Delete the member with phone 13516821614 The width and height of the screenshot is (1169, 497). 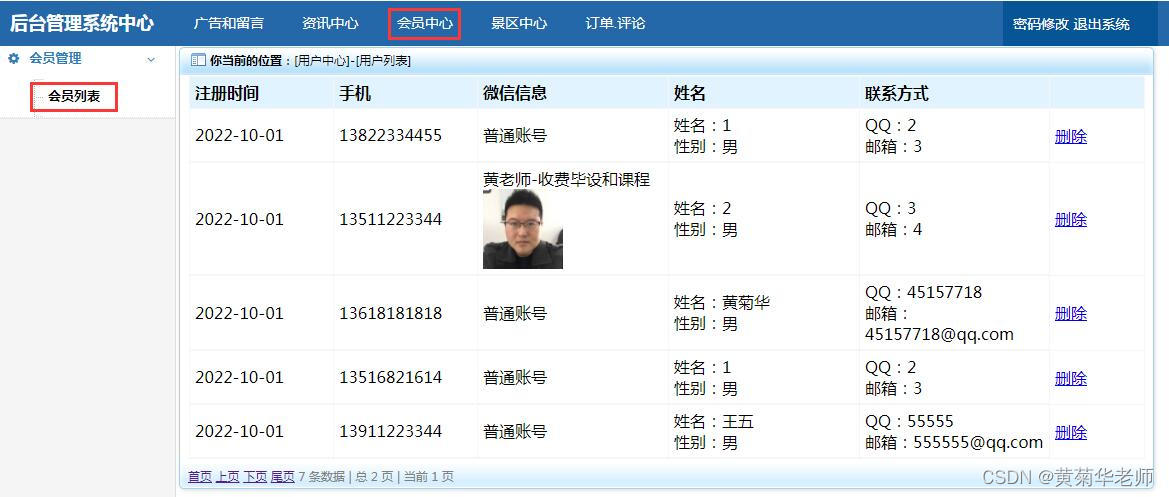[1071, 379]
